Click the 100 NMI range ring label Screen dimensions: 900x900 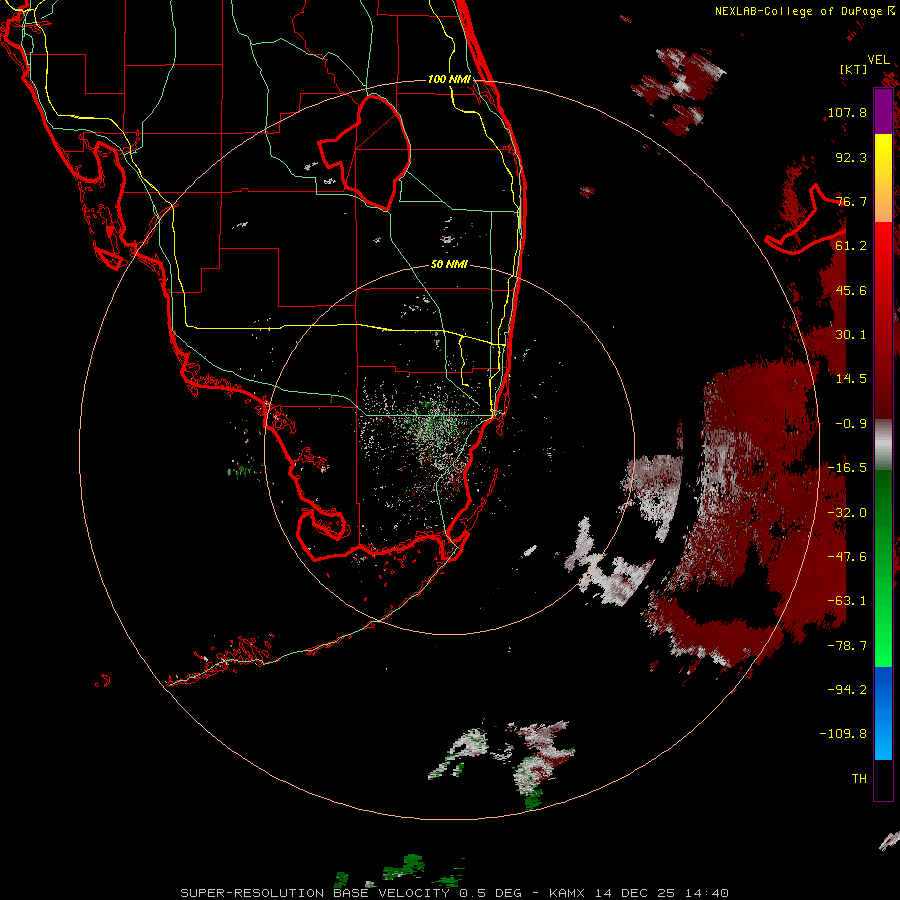click(449, 79)
